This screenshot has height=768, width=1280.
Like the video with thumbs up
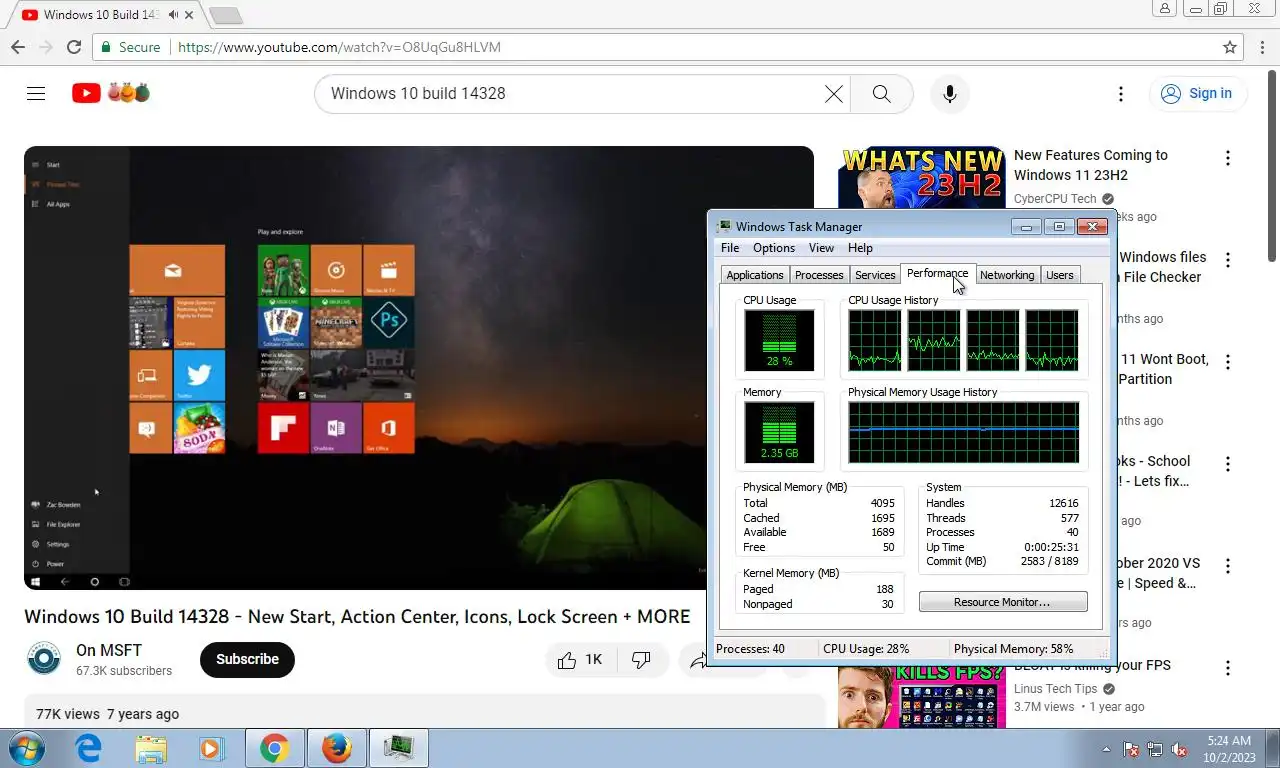[x=580, y=659]
